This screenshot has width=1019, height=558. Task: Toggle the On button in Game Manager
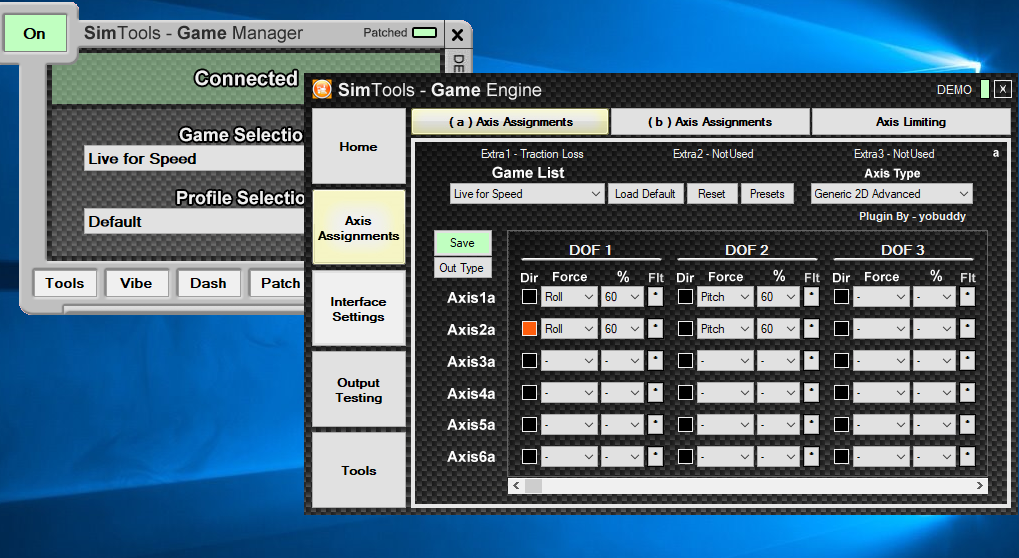35,33
